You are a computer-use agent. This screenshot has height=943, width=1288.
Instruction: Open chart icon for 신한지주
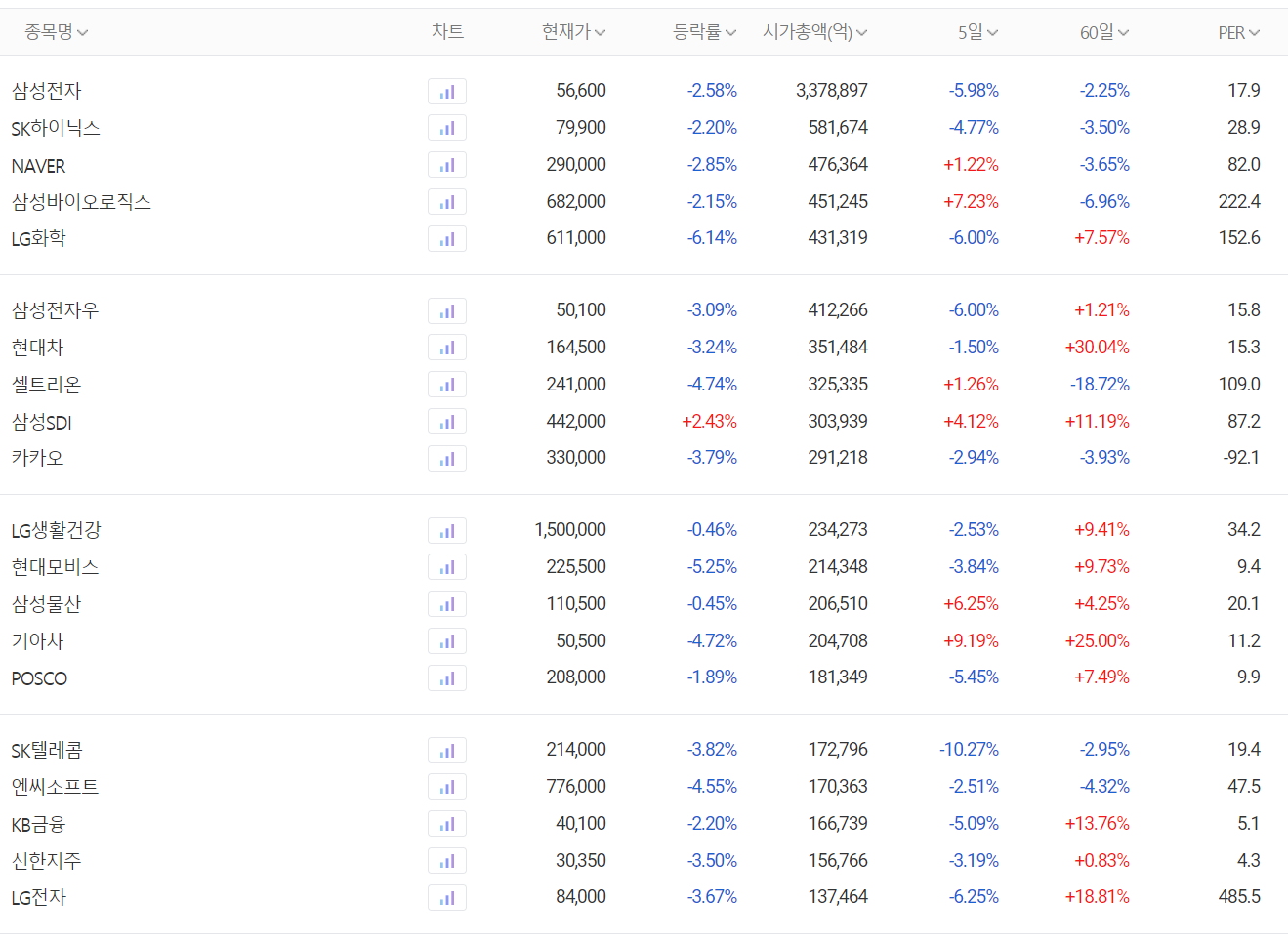(x=447, y=861)
